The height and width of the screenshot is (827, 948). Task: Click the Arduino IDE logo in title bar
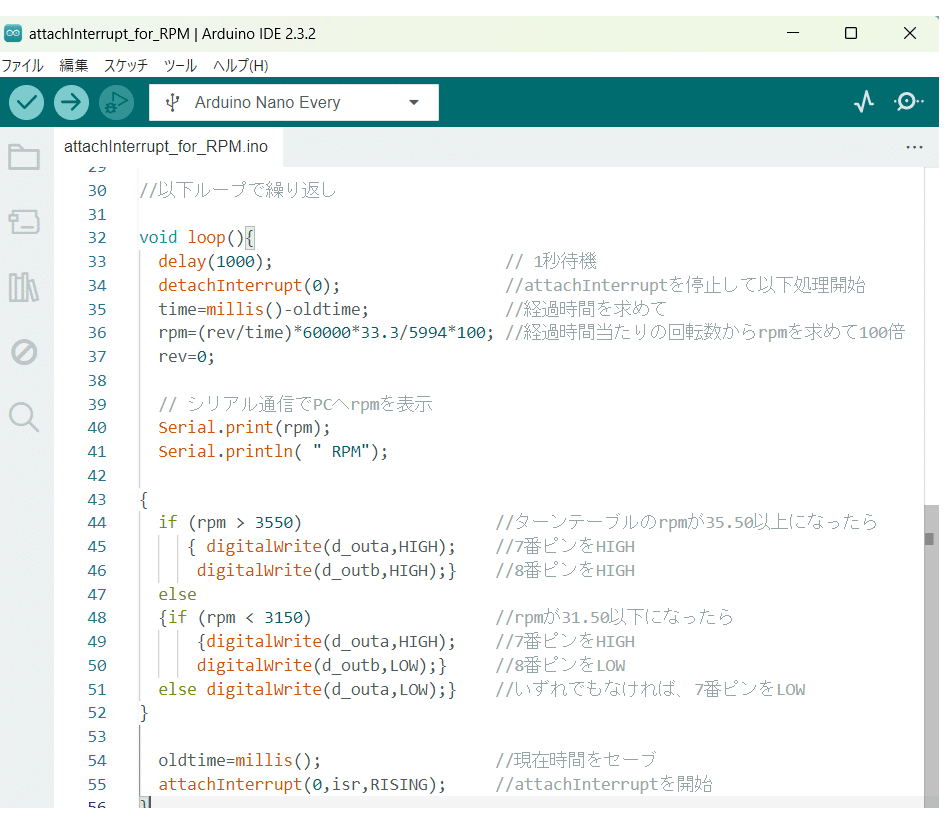(x=13, y=33)
